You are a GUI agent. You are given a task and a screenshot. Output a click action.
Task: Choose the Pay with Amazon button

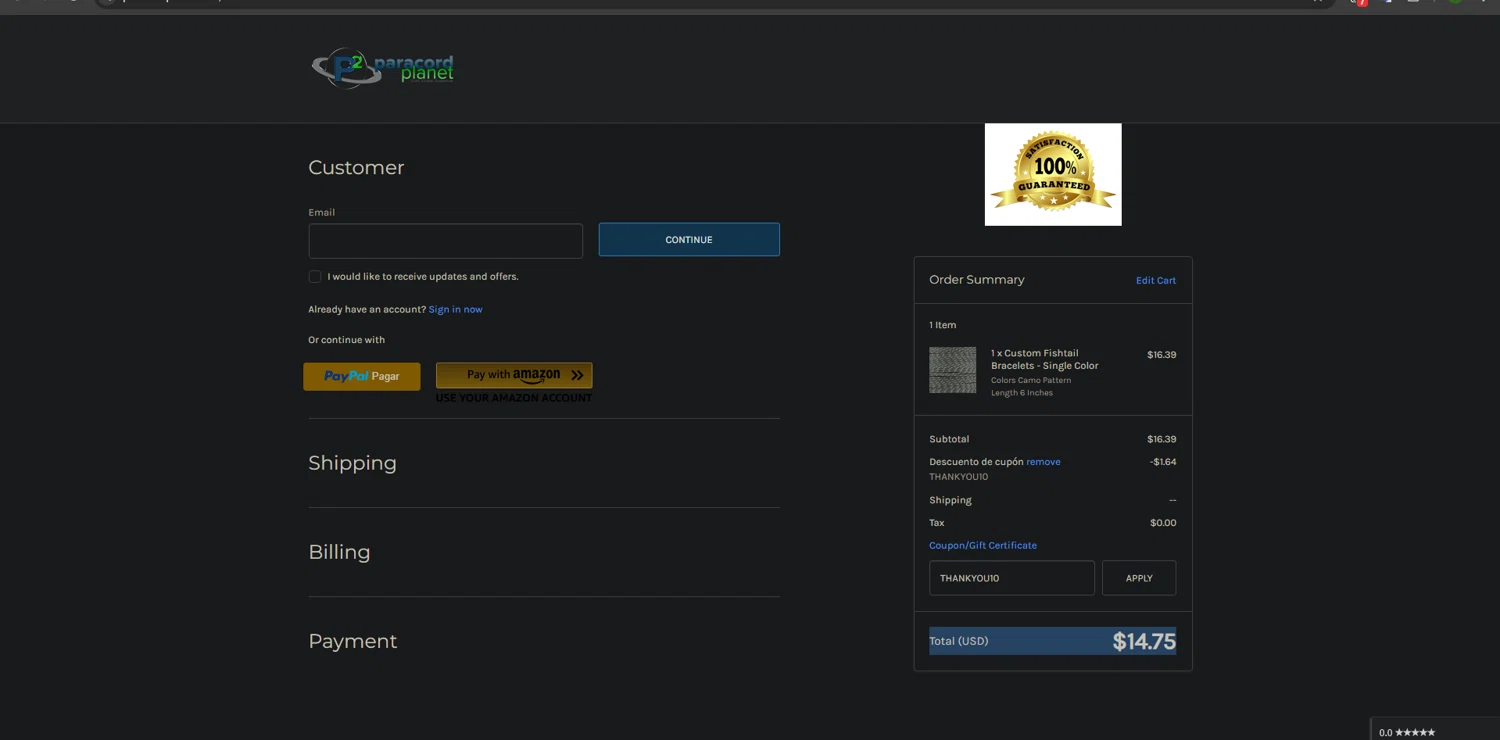pyautogui.click(x=514, y=375)
